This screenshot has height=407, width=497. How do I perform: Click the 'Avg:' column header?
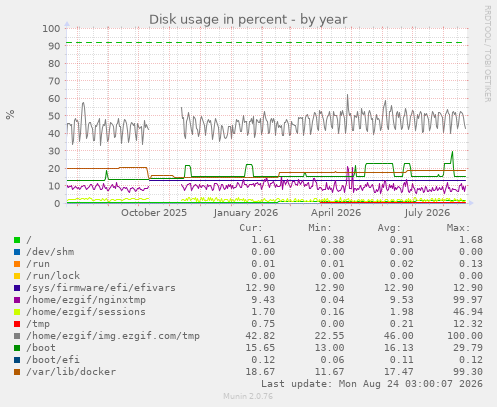tap(389, 228)
